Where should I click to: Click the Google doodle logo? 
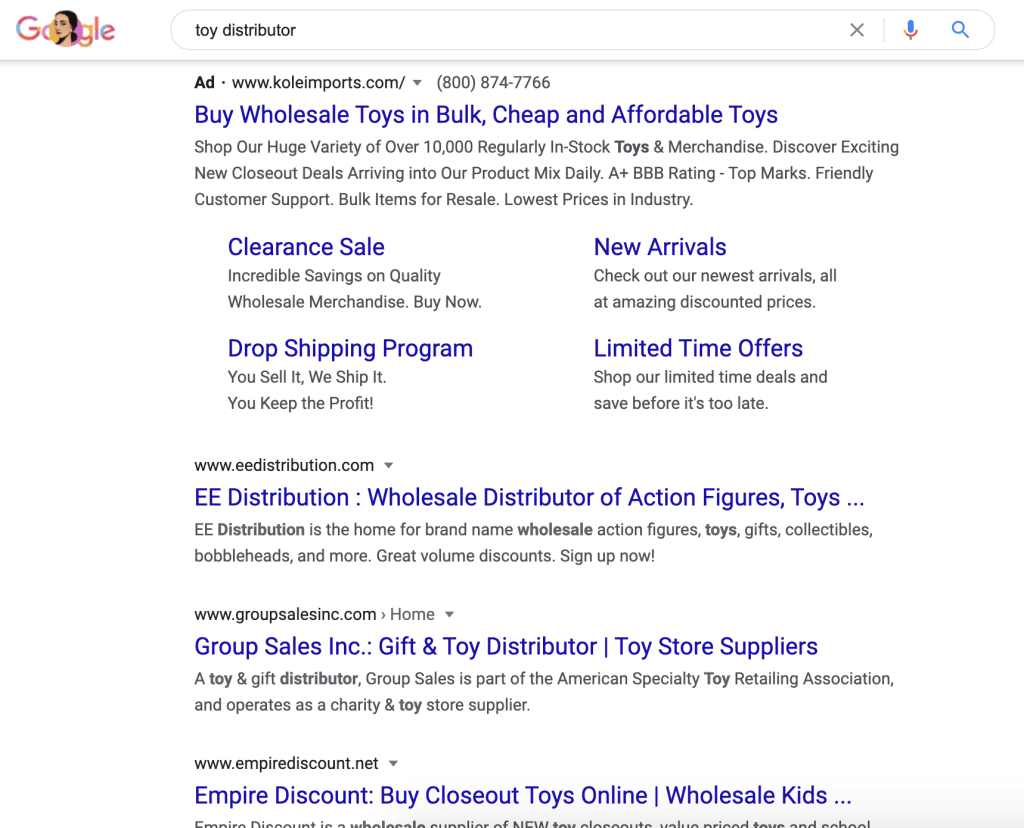click(65, 29)
